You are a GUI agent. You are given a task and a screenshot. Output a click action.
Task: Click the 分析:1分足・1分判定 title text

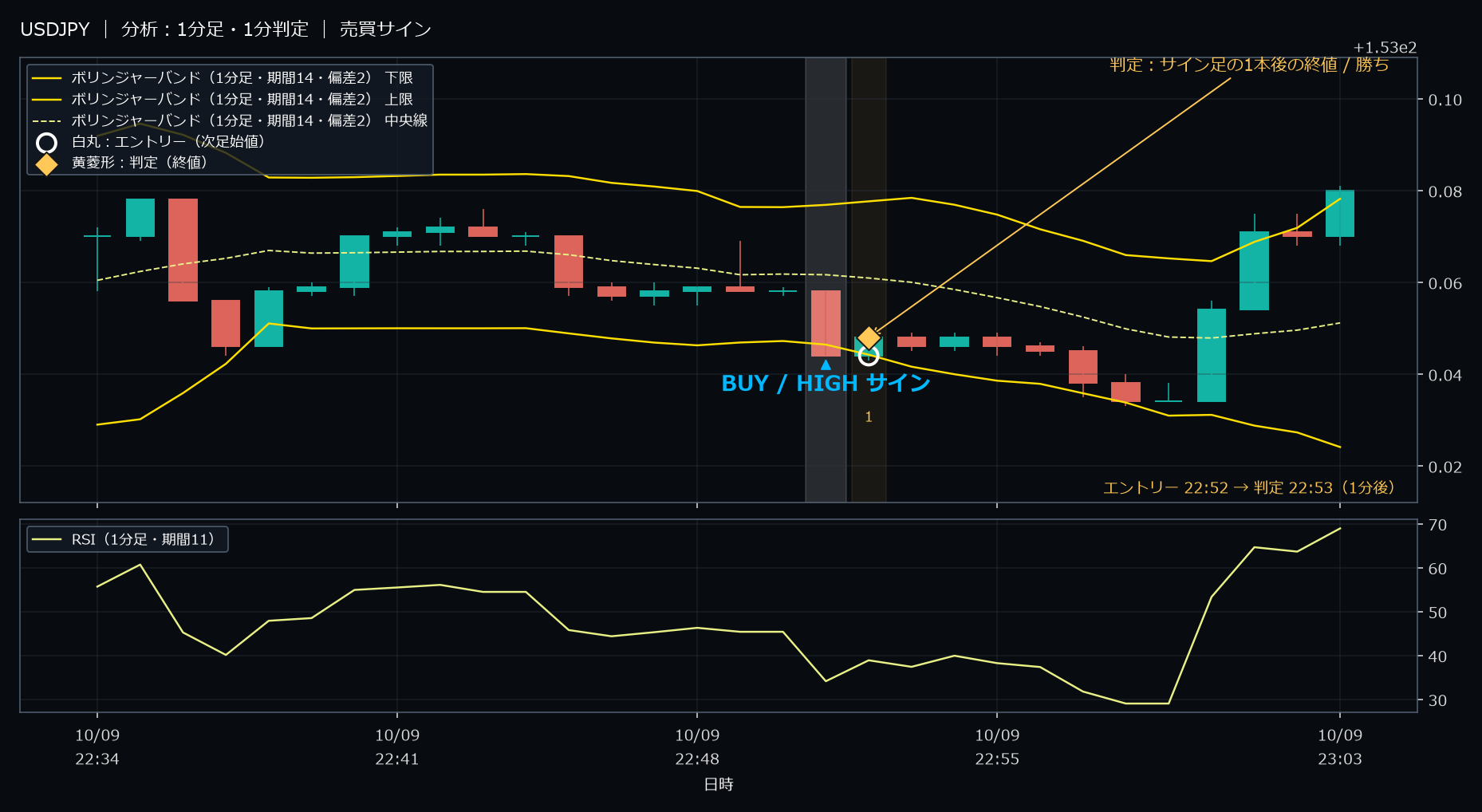[215, 30]
